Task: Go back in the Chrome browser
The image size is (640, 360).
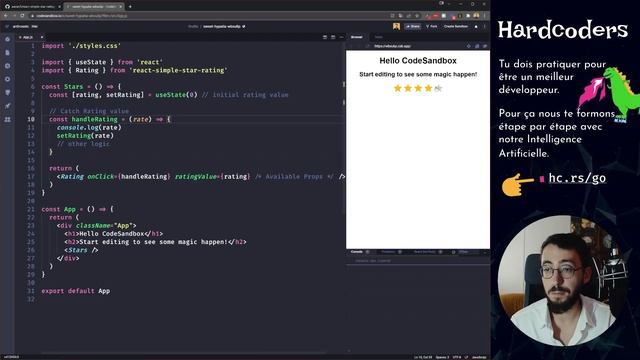Action: click(x=6, y=16)
